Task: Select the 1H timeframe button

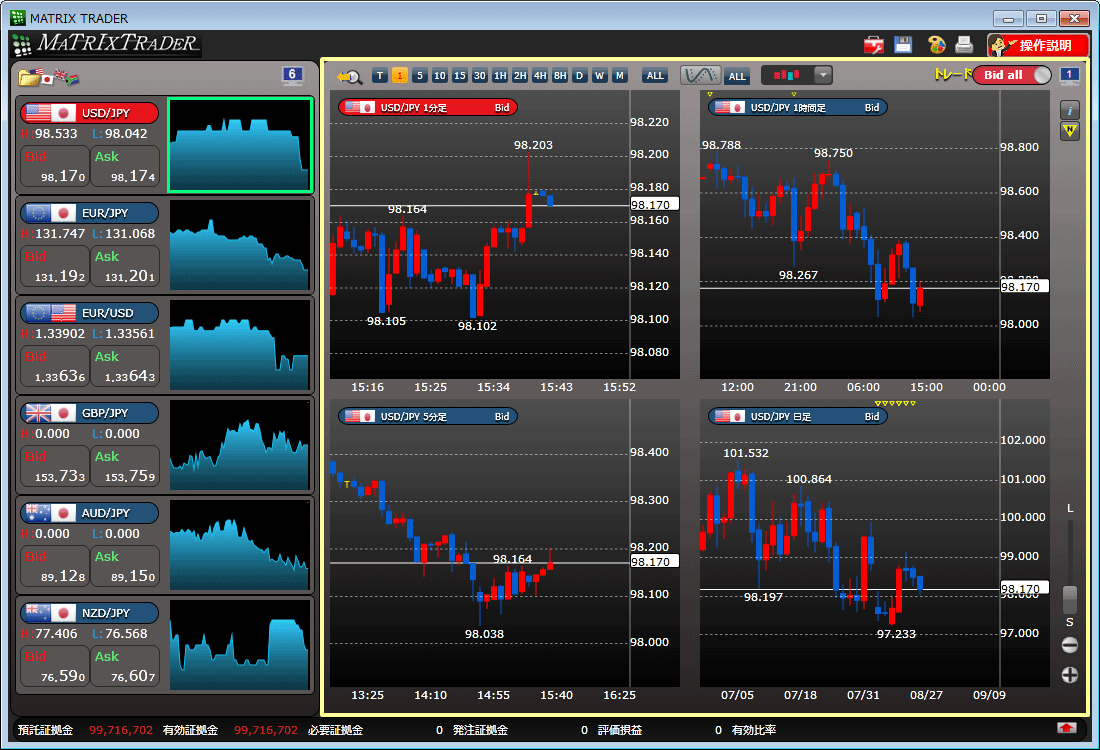Action: pyautogui.click(x=499, y=75)
